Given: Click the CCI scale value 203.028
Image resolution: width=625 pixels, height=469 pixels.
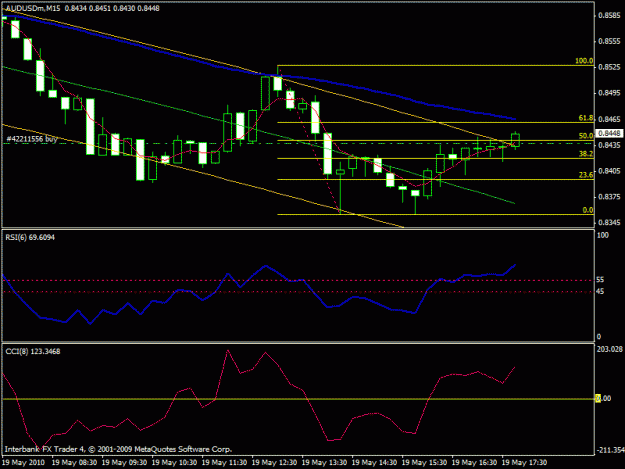Looking at the screenshot, I should tap(609, 349).
